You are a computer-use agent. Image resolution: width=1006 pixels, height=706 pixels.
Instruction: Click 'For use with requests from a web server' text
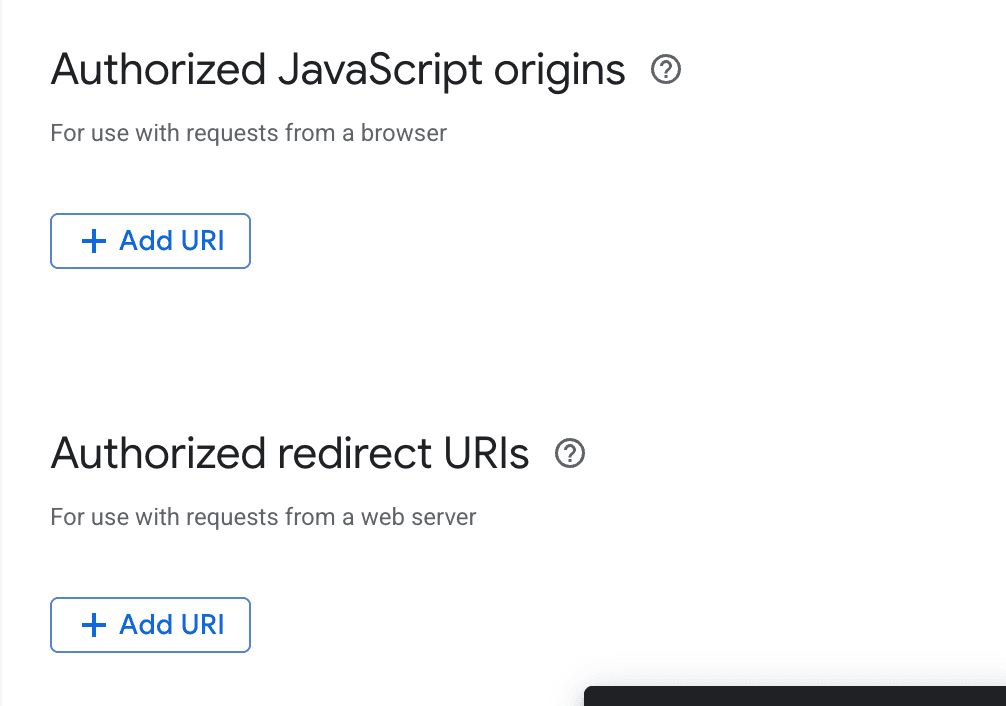(263, 517)
